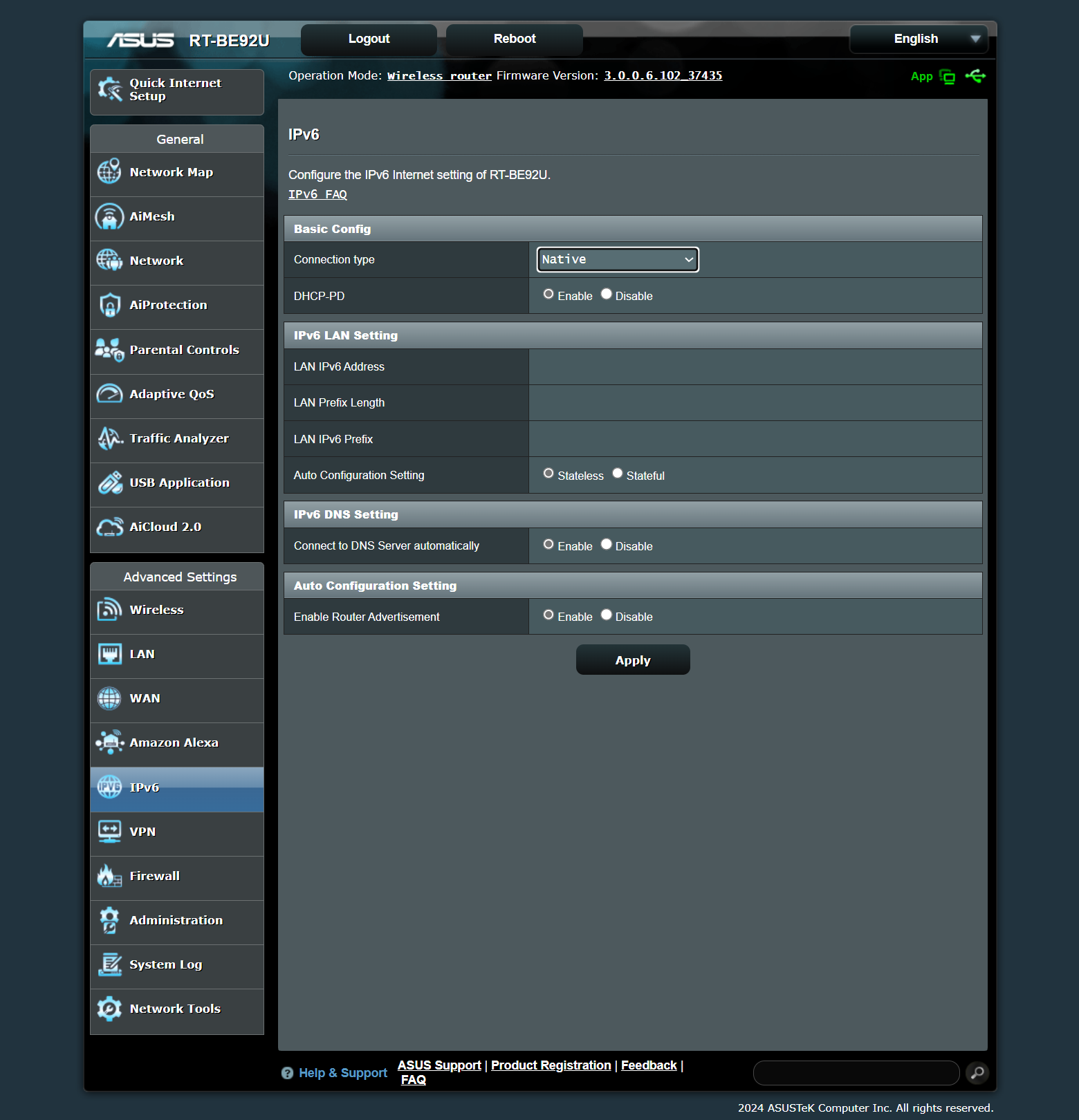Open Network Tools gear icon
This screenshot has height=1120, width=1079.
coord(110,1009)
